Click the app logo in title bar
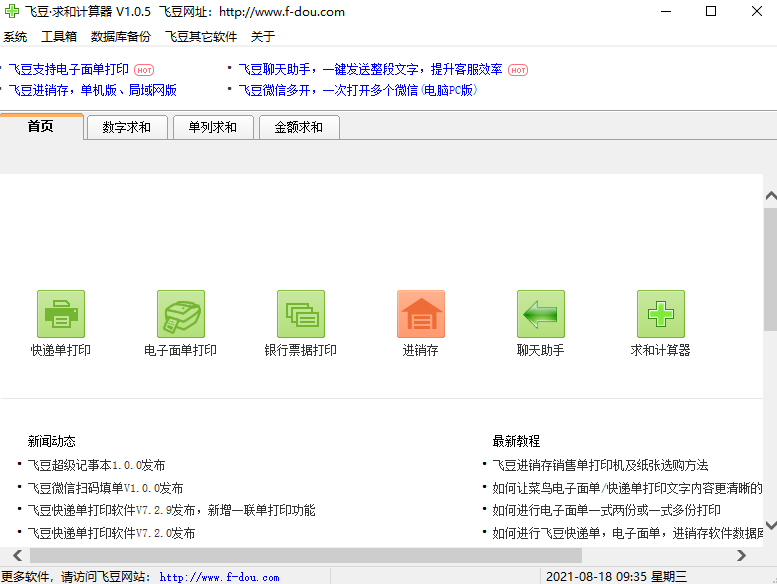 click(x=12, y=12)
